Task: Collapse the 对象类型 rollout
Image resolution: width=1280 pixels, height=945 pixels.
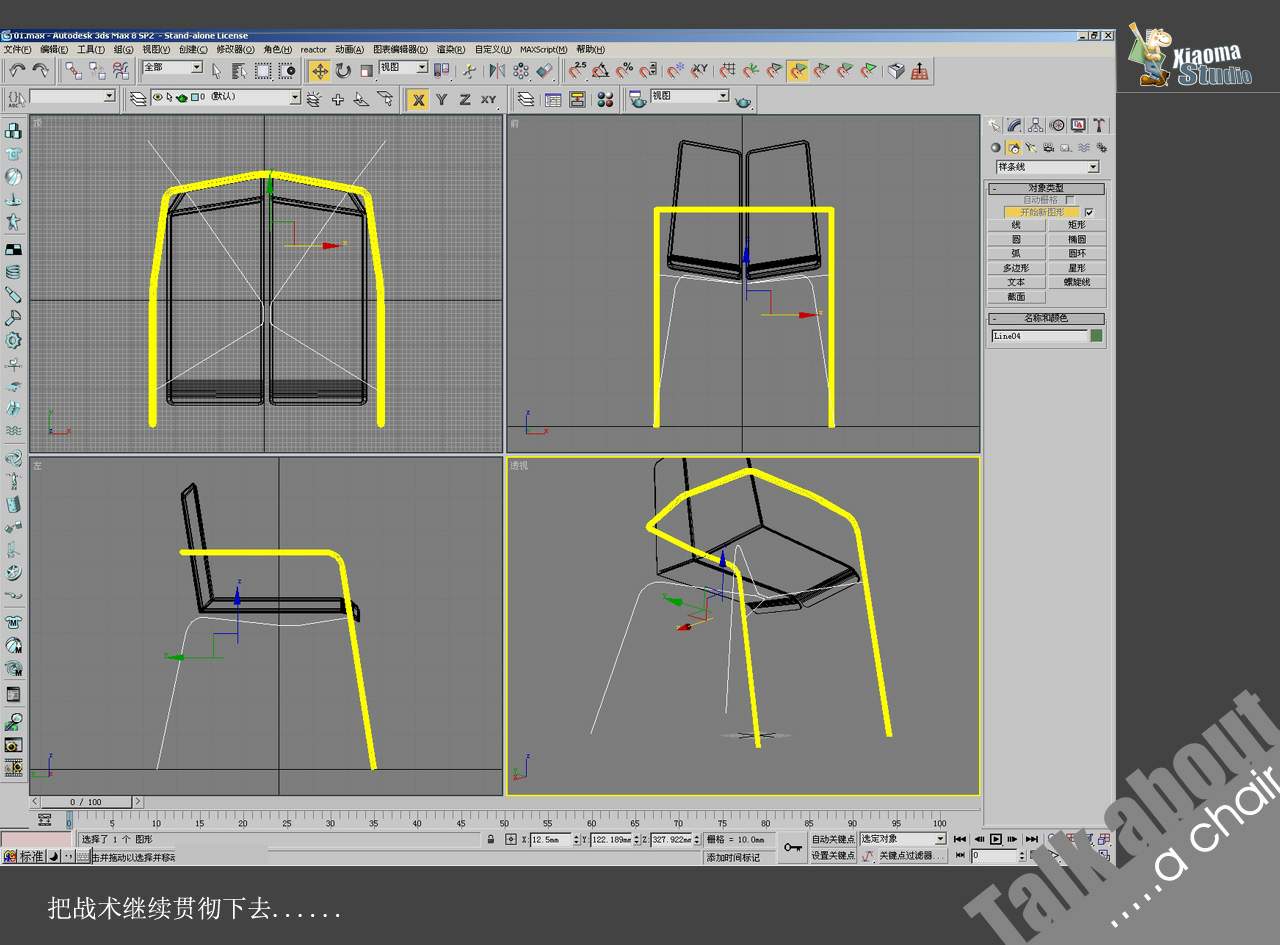Action: coord(1046,188)
